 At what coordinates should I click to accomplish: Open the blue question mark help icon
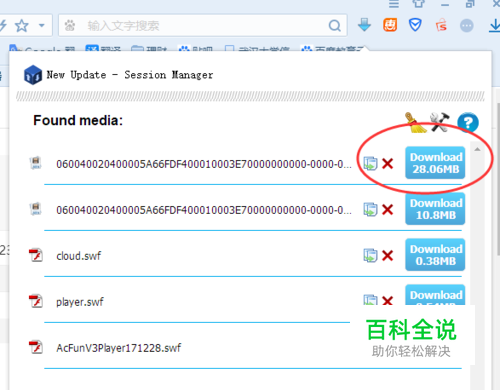click(468, 123)
